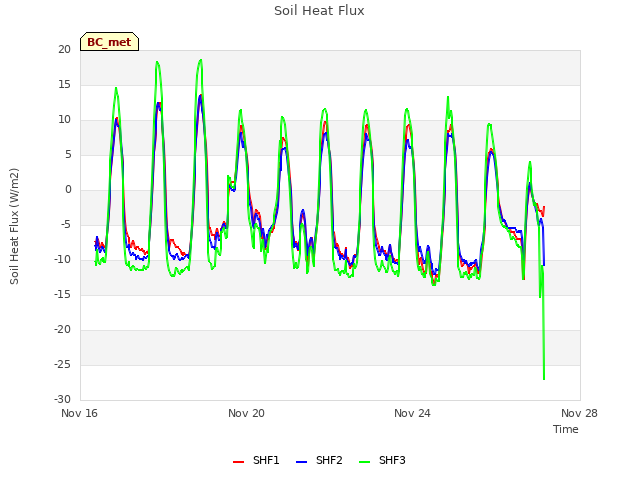Click the blue SHF2 legend swatch

301,462
